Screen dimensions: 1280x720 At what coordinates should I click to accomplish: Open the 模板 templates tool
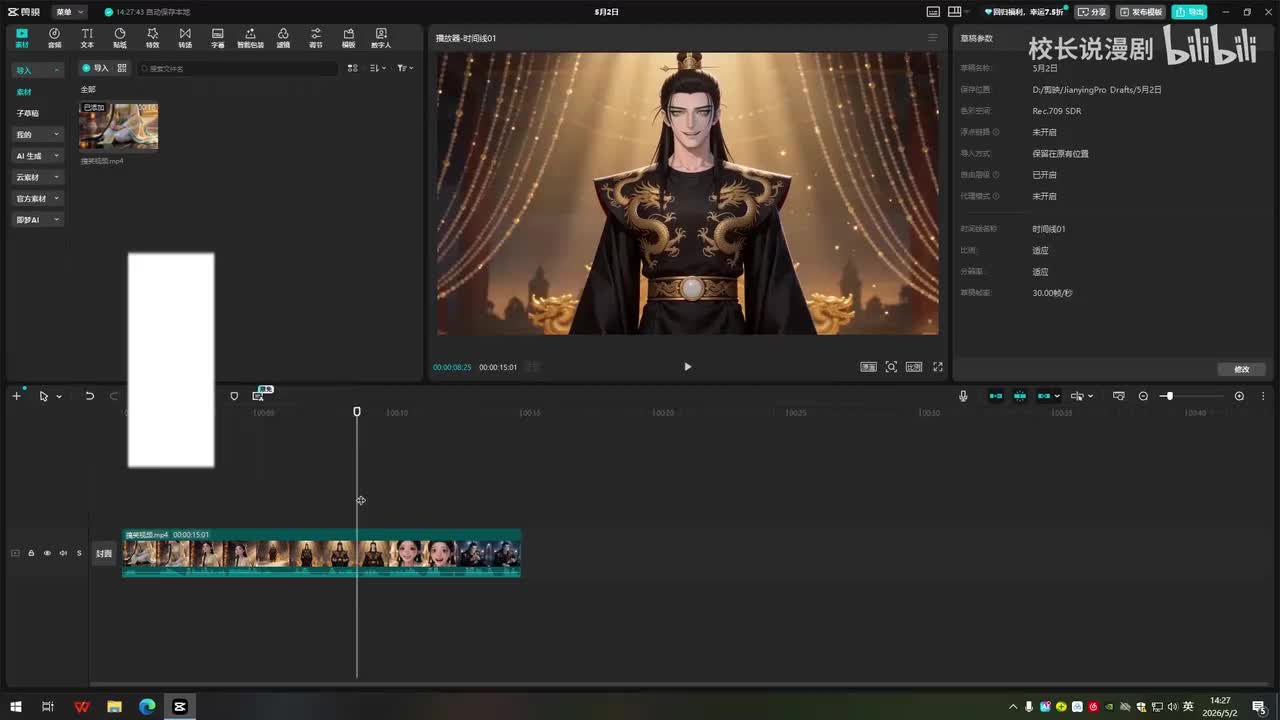(x=348, y=38)
